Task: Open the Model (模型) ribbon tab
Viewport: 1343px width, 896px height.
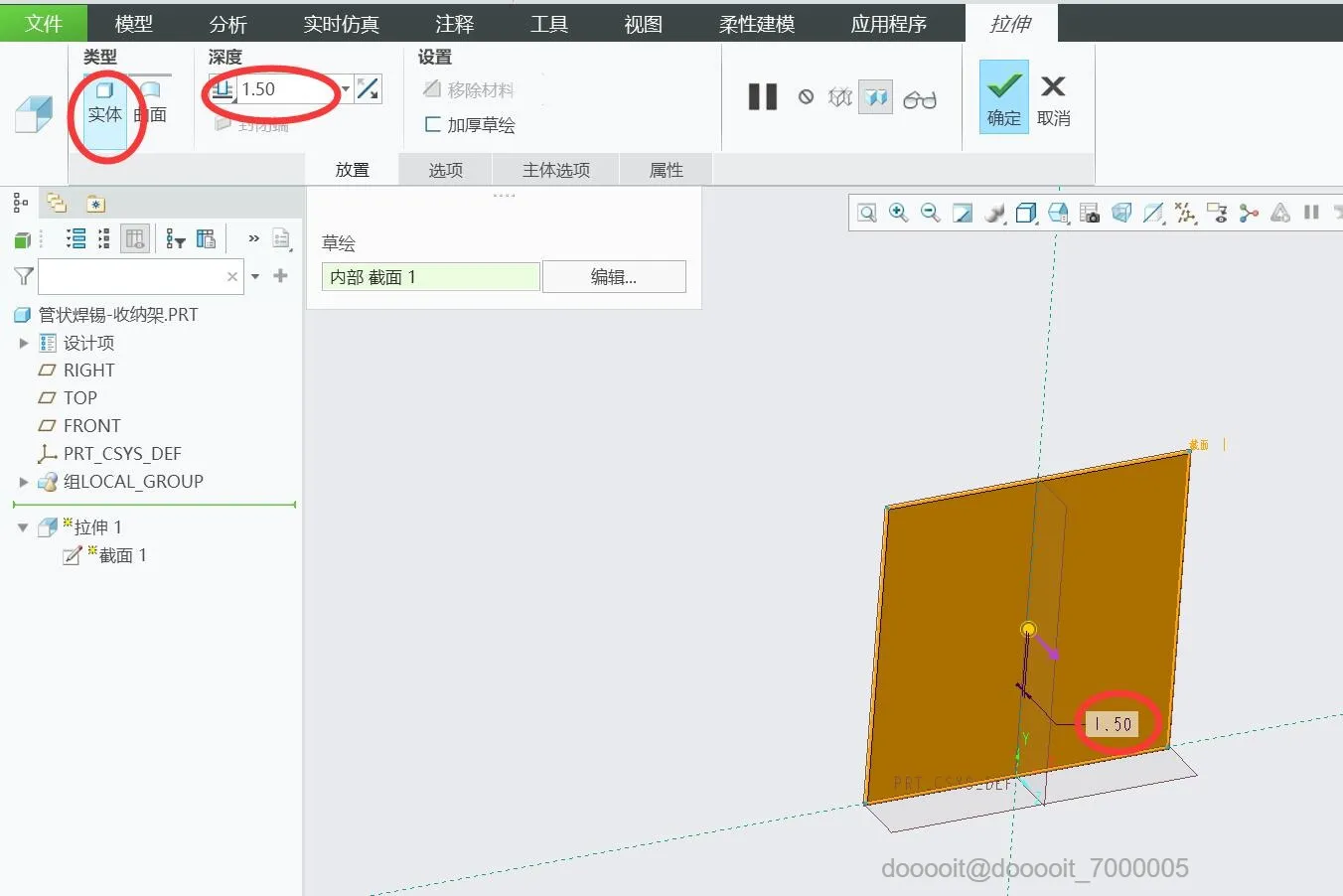Action: click(134, 24)
